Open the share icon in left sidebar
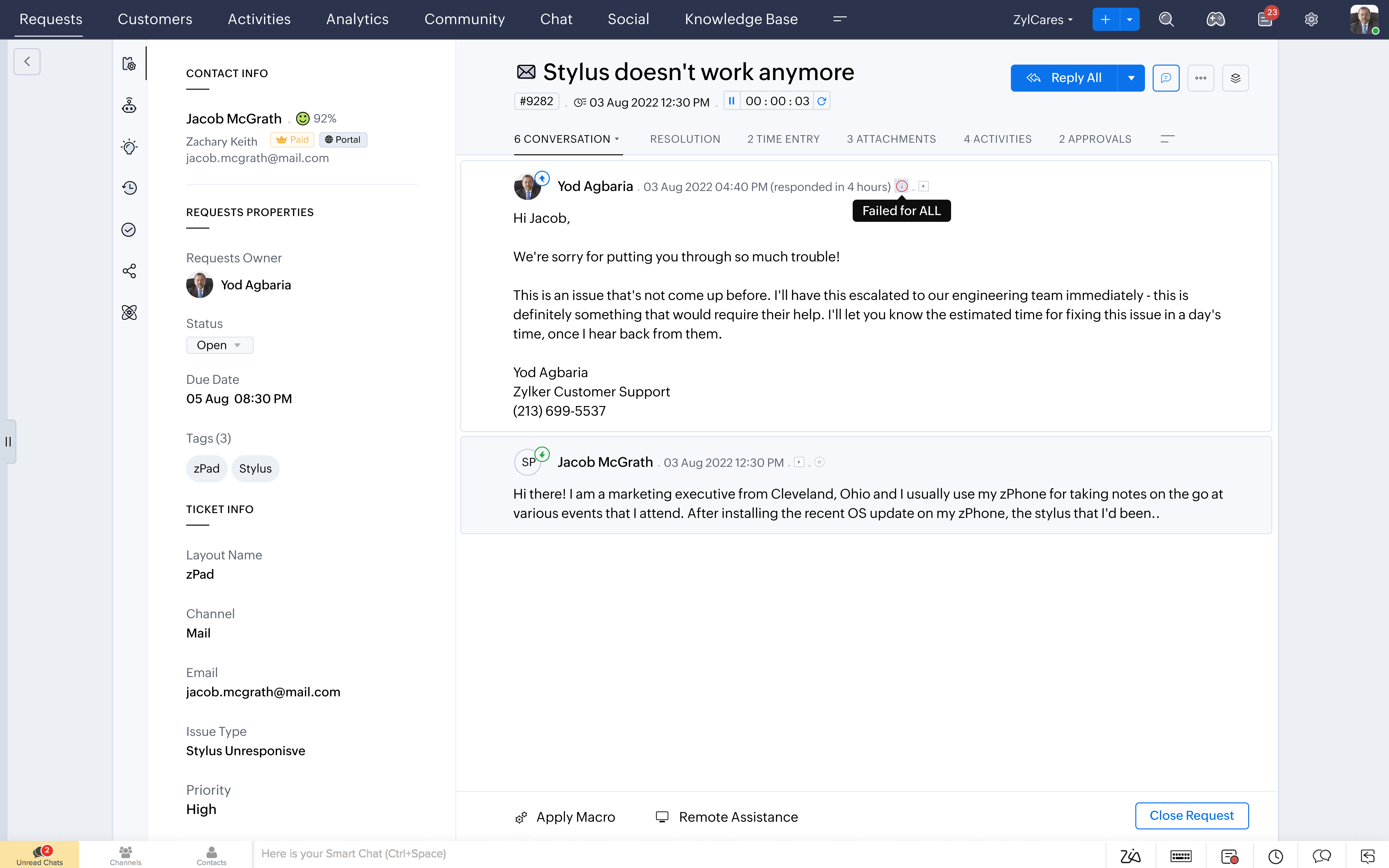Image resolution: width=1389 pixels, height=868 pixels. pos(129,271)
